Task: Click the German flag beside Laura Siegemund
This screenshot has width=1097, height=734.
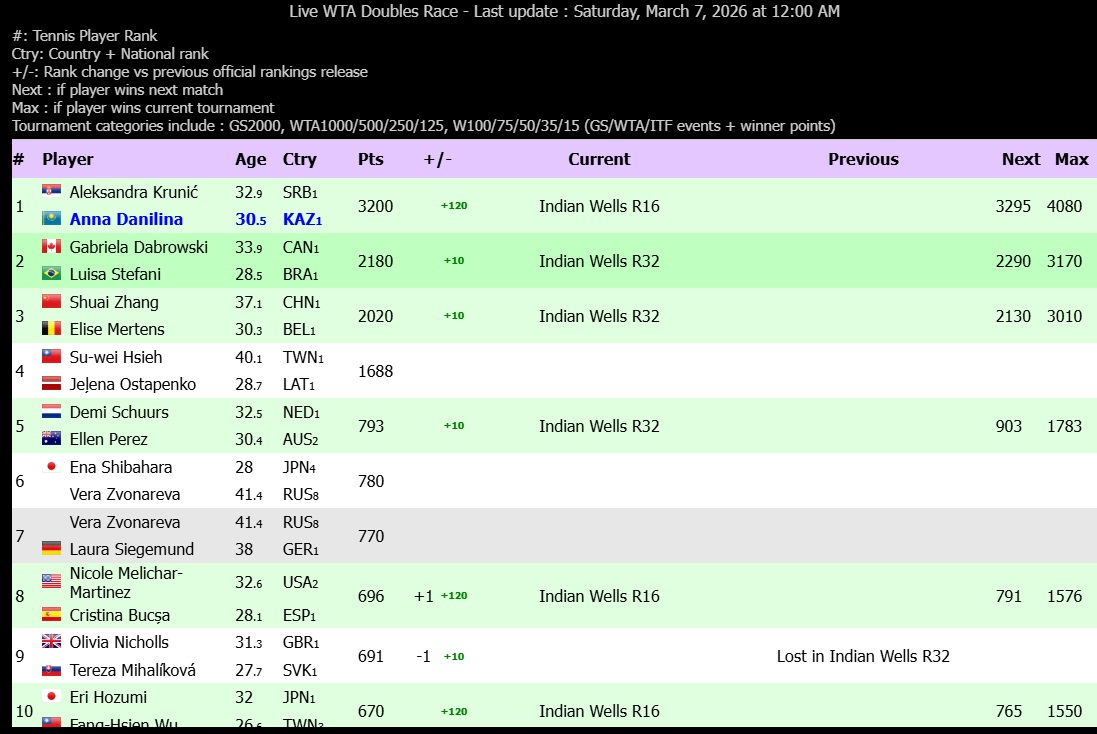Action: [x=51, y=549]
